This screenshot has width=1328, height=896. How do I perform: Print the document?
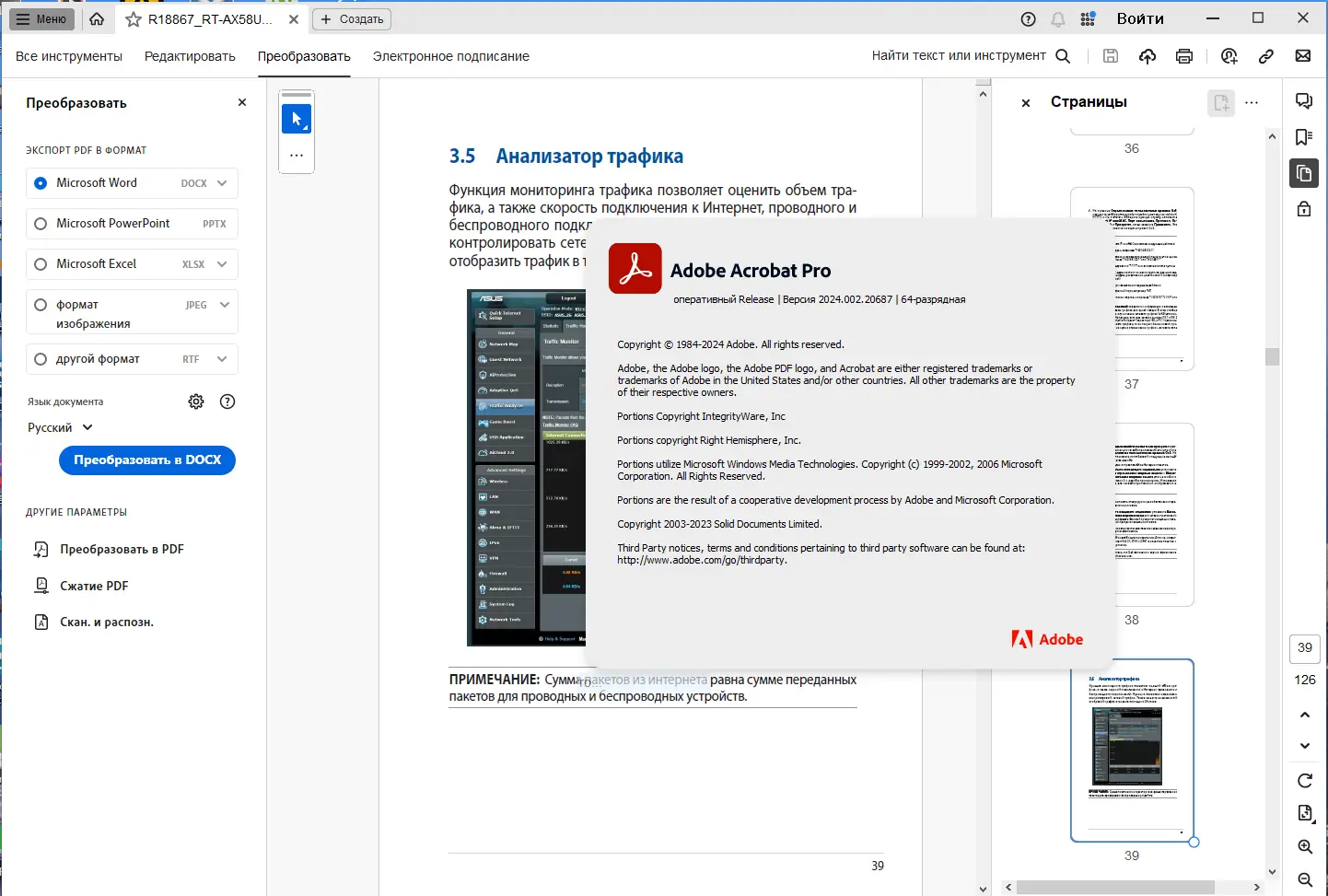point(1184,56)
